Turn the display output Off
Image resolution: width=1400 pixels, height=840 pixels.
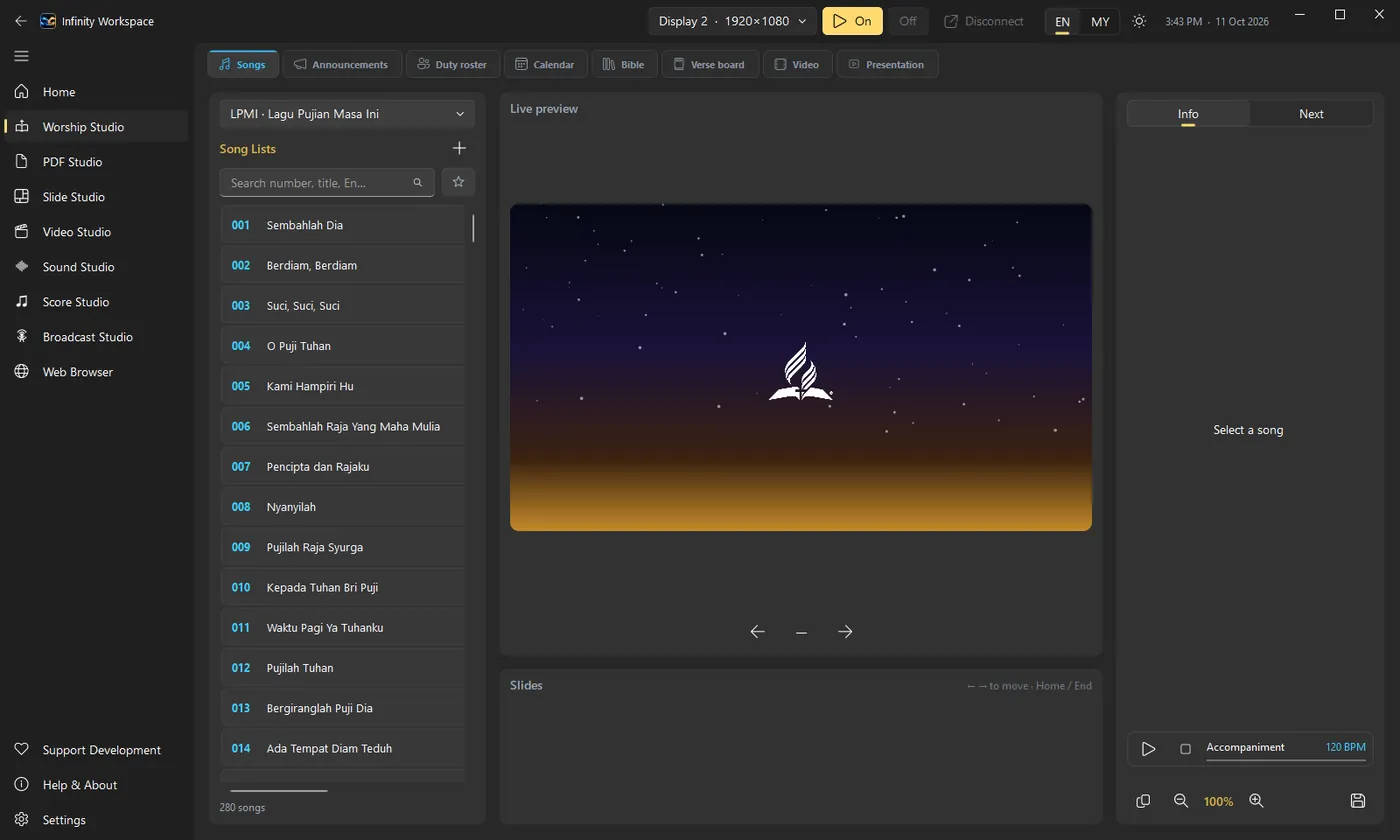907,21
